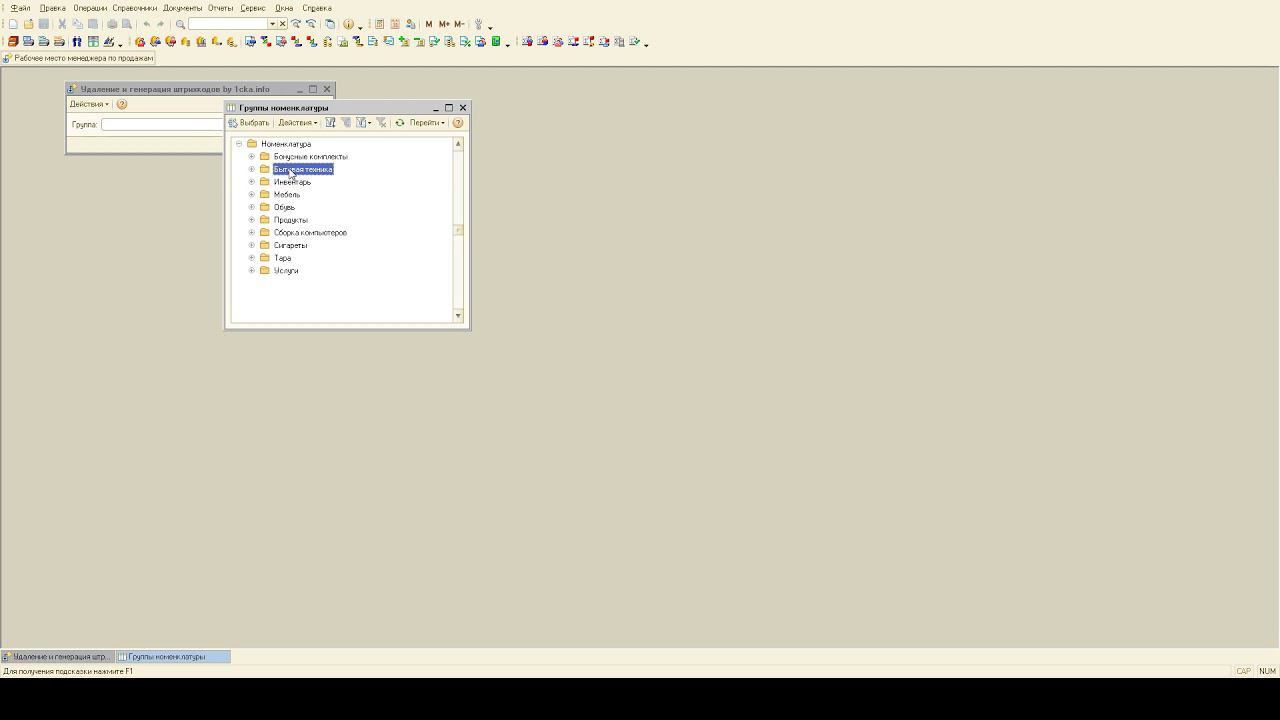
Task: Click the Redo arrow icon
Action: [160, 24]
